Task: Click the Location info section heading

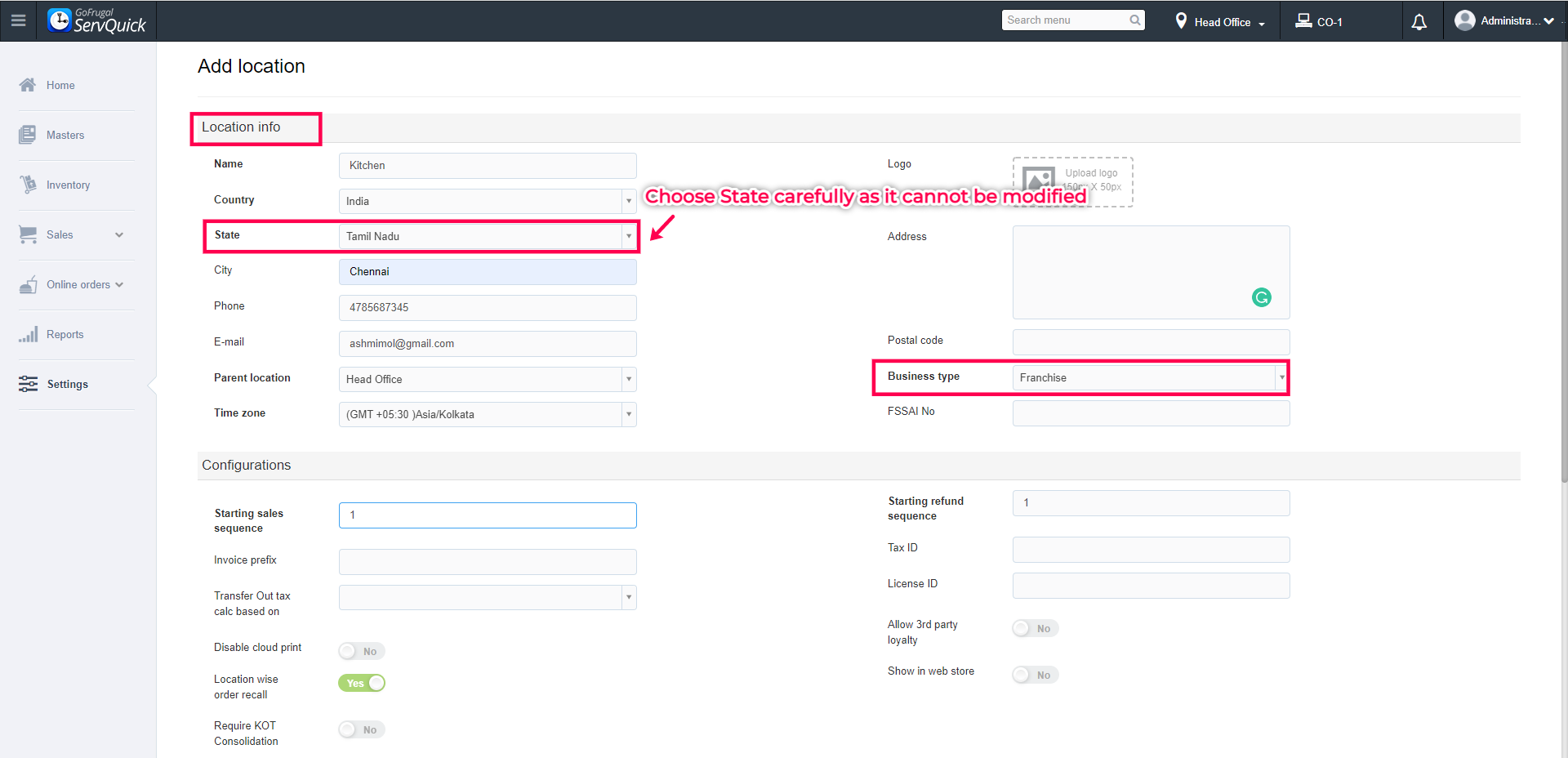Action: (x=241, y=127)
